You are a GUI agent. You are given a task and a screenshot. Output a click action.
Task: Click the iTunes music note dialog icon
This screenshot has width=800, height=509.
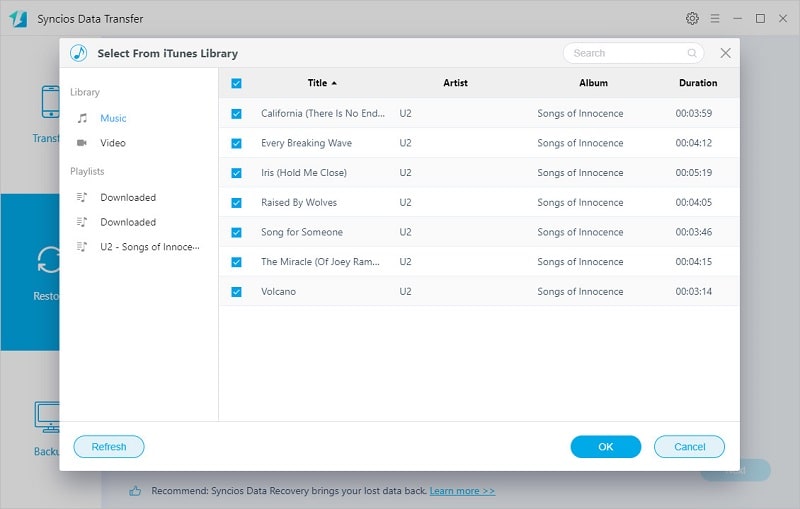click(x=79, y=53)
